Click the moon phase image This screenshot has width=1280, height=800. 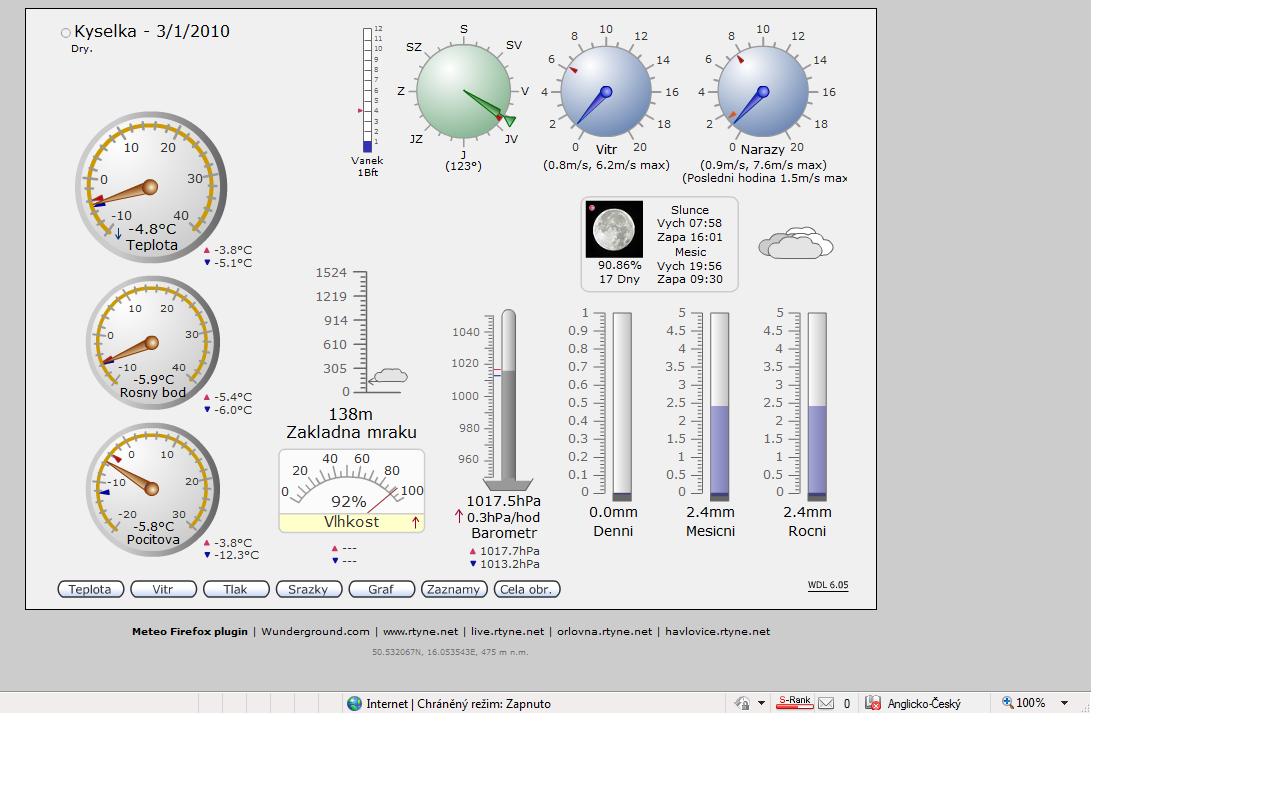pos(614,230)
